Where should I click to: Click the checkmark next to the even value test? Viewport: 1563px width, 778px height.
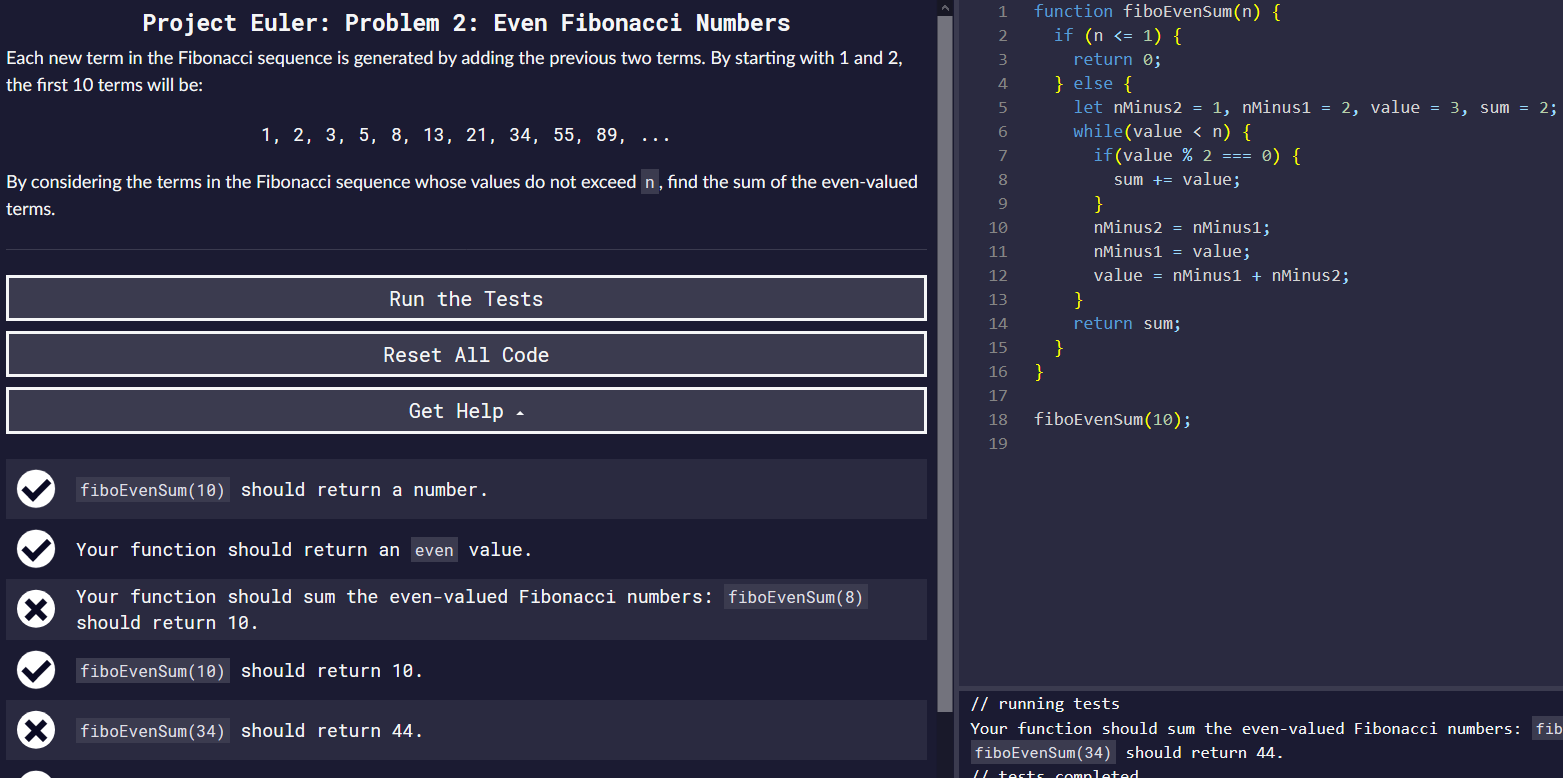(x=36, y=549)
